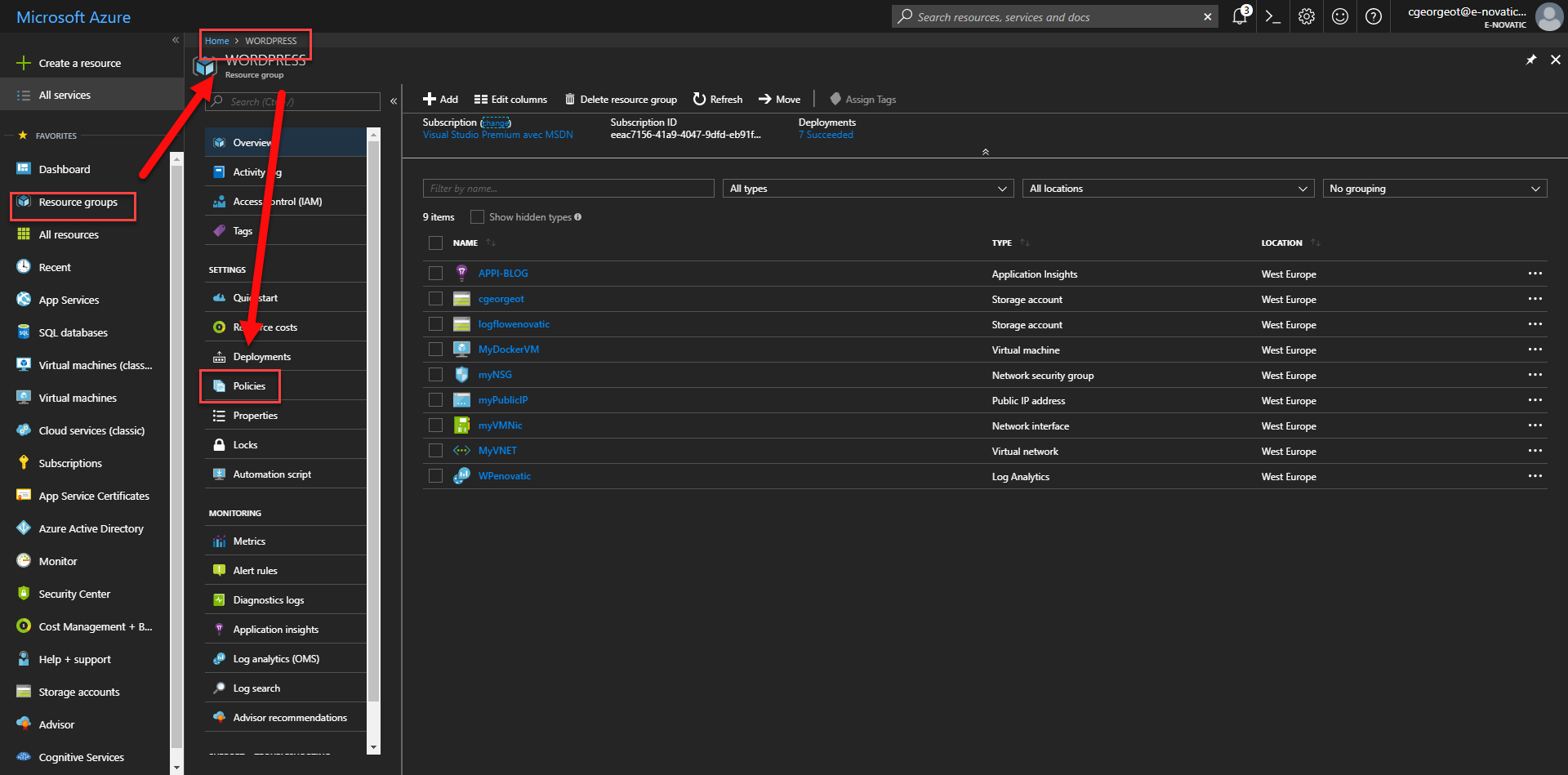Click the Tags icon in resource menu
1568x775 pixels.
[219, 231]
